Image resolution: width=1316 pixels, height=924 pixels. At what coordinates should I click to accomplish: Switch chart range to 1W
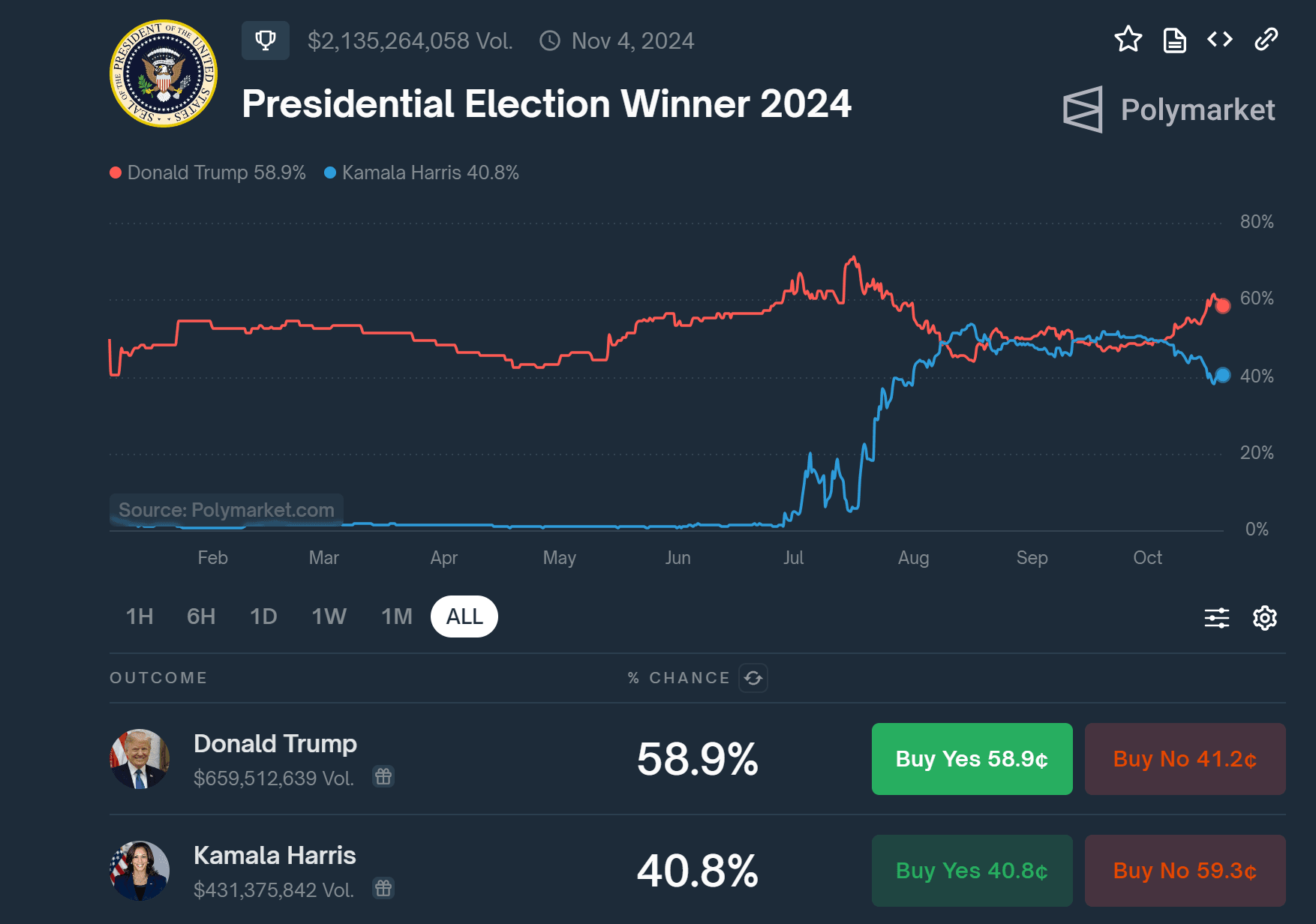329,616
